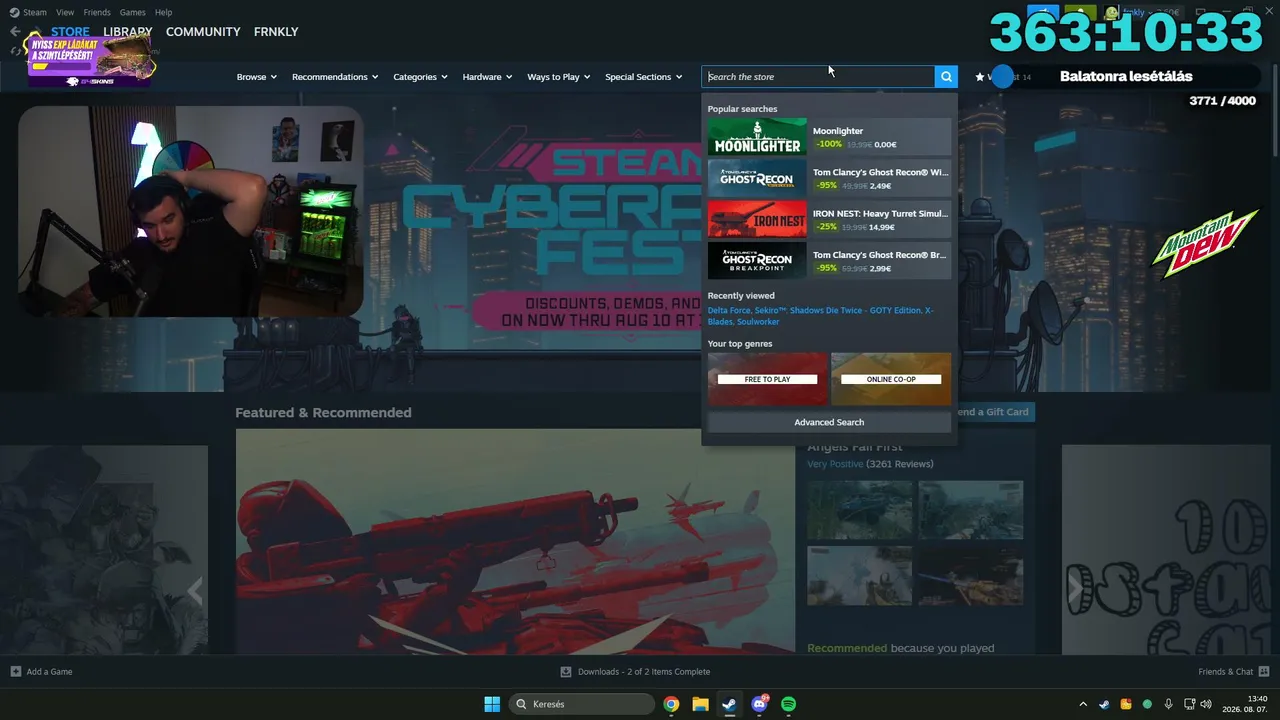Screen dimensions: 1280x720
Task: Select IRON NEST: Heavy Turret Simulator result
Action: point(829,219)
